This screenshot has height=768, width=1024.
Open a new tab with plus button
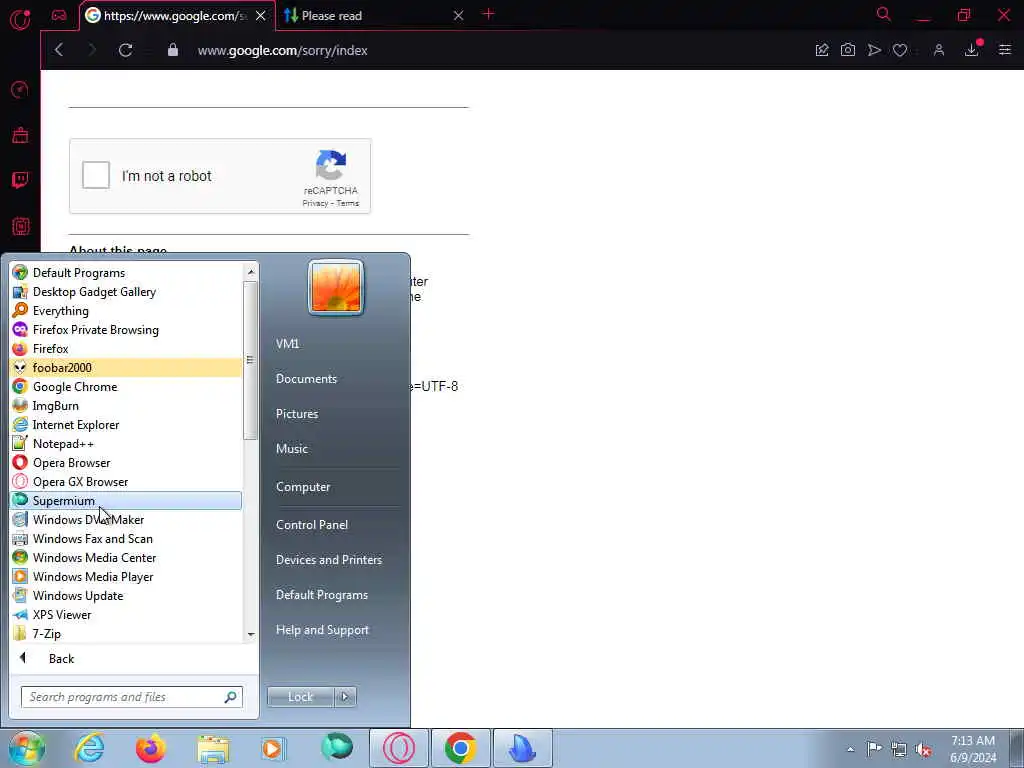488,14
